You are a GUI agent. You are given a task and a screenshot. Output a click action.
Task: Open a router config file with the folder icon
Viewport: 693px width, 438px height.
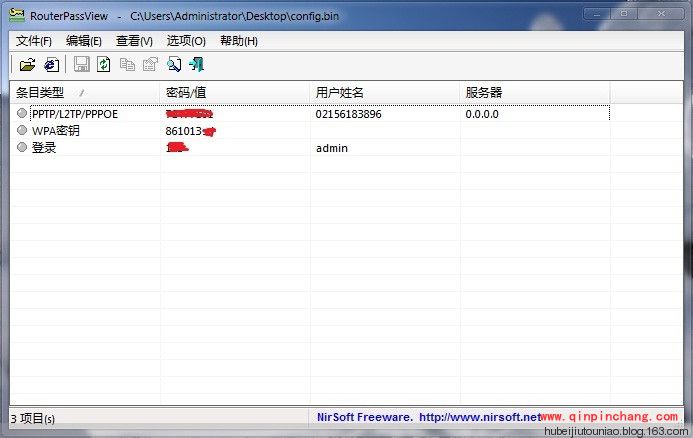[27, 65]
